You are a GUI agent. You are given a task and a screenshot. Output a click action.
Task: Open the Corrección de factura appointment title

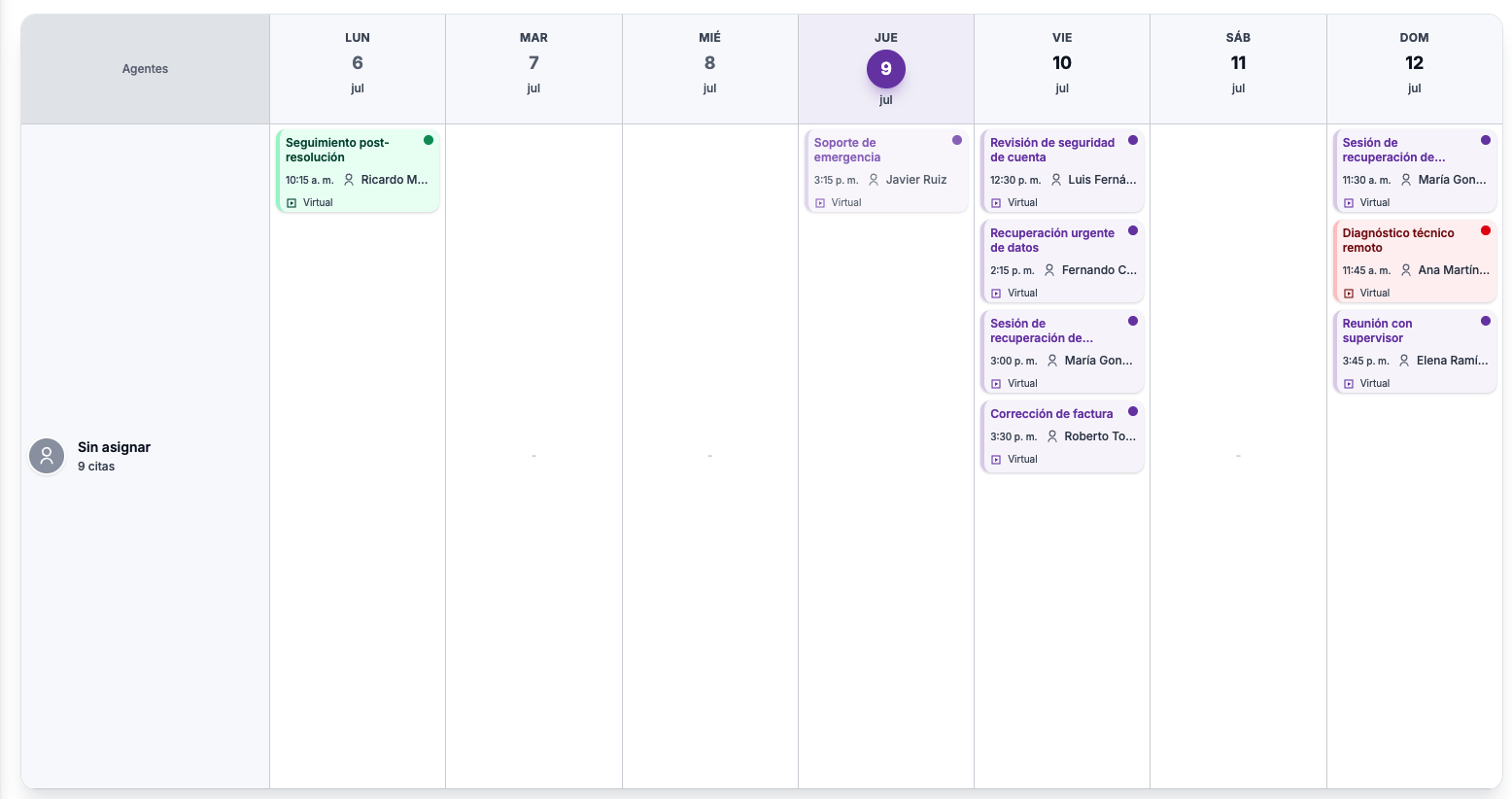[1051, 414]
